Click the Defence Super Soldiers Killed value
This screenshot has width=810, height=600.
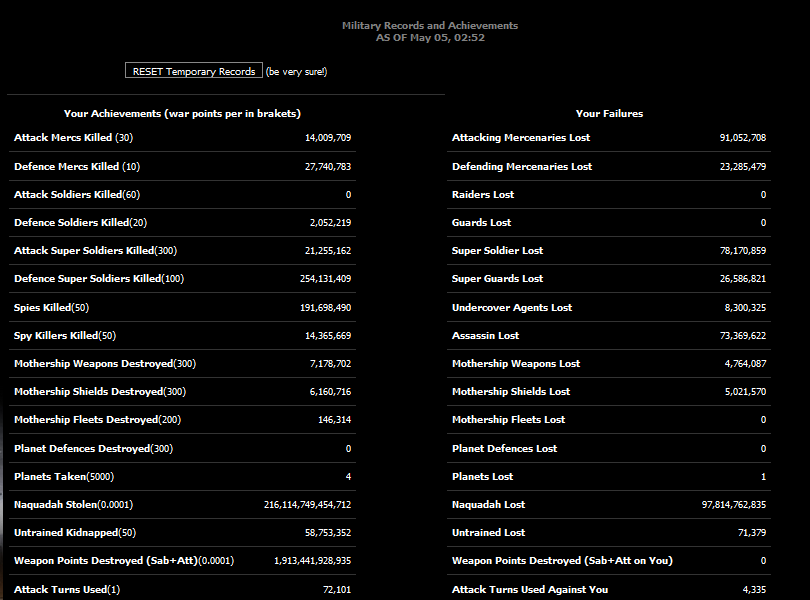[316, 279]
